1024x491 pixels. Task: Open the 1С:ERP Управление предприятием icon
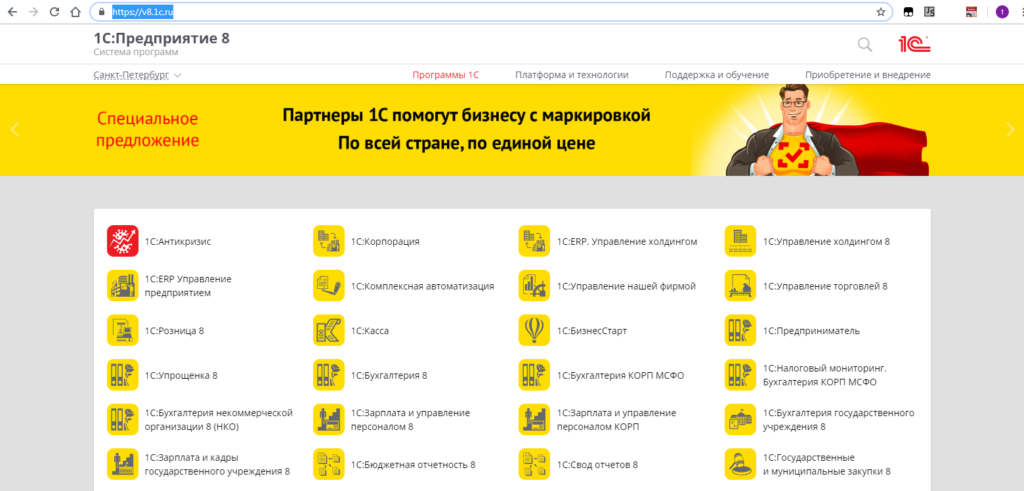[x=123, y=286]
